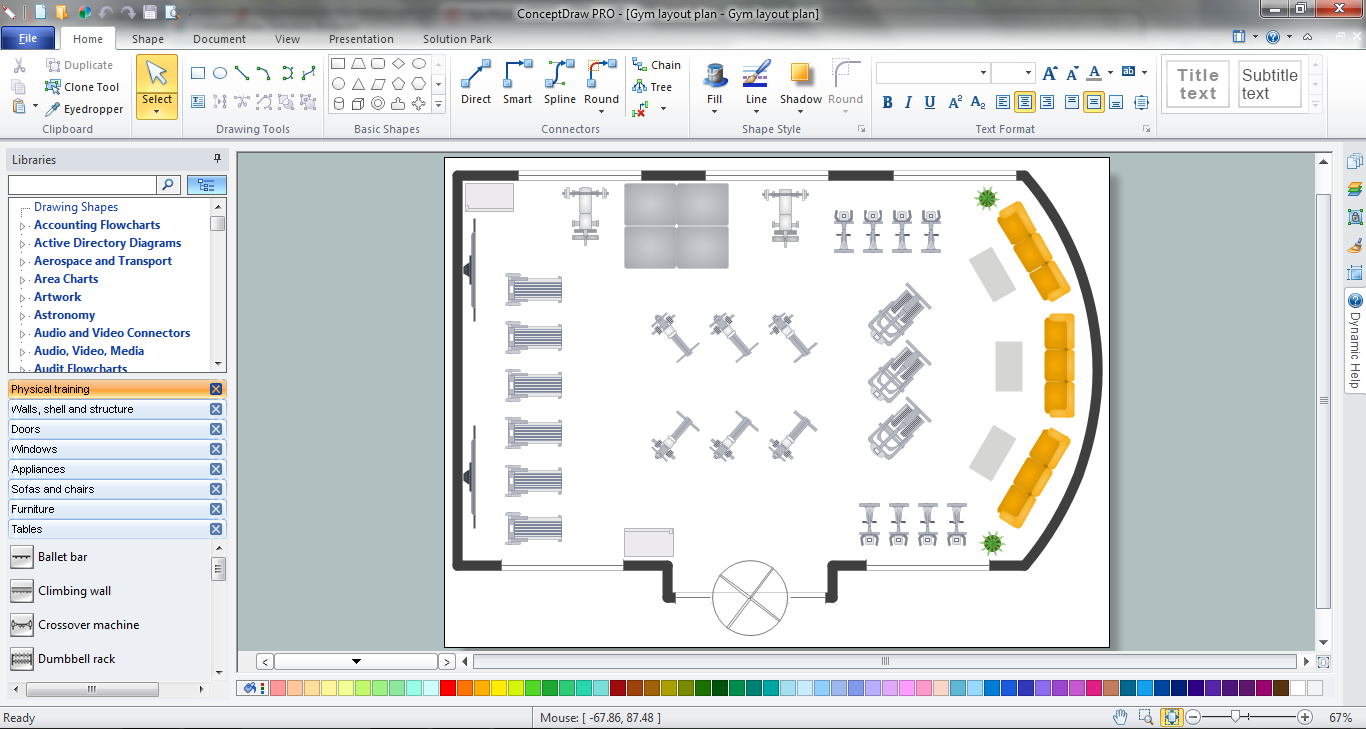The image size is (1366, 729).
Task: Open the Presentation tab
Action: tap(361, 39)
